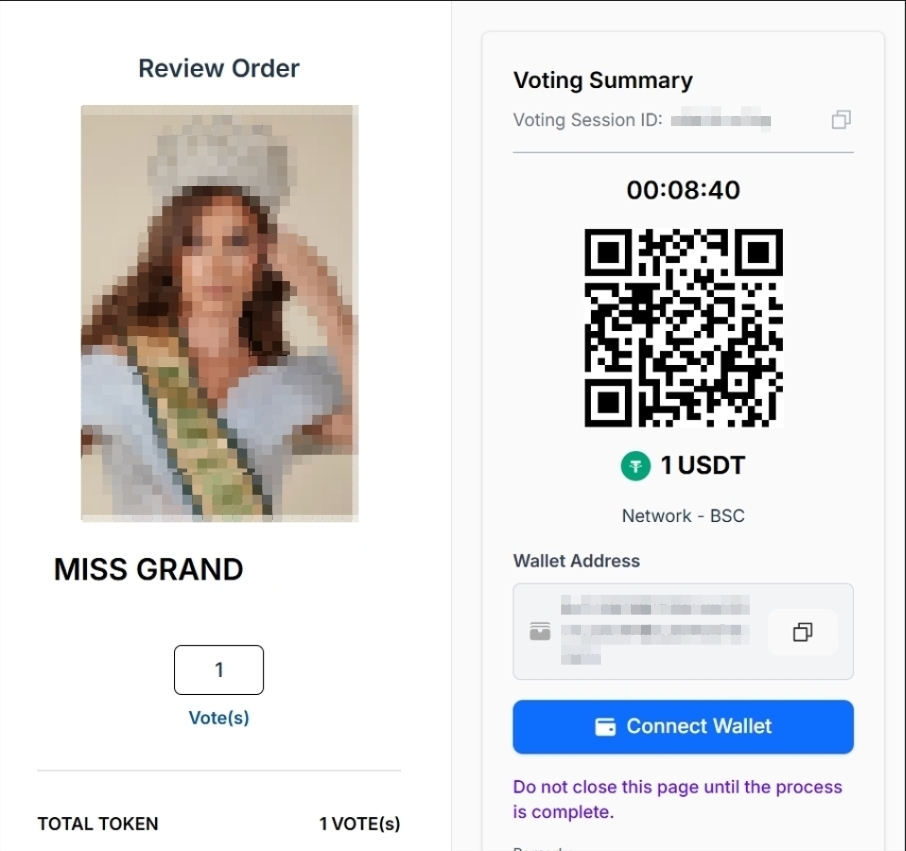Click the Review Order heading
This screenshot has height=851, width=906.
(x=219, y=69)
